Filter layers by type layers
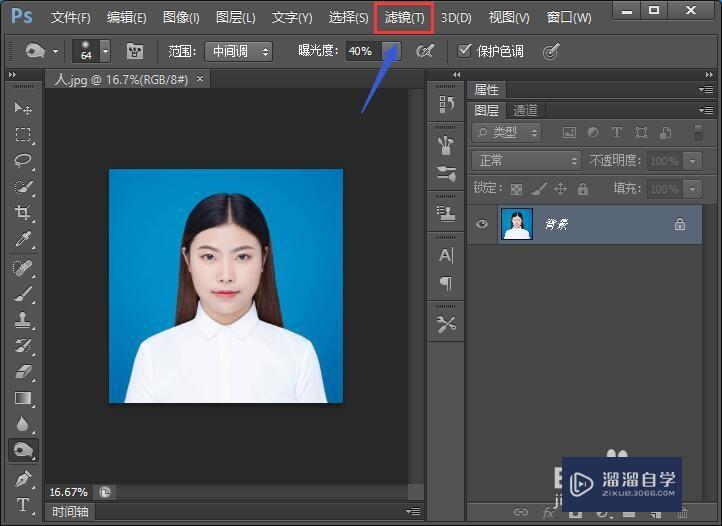Screen dimensions: 722x526 [x=617, y=133]
